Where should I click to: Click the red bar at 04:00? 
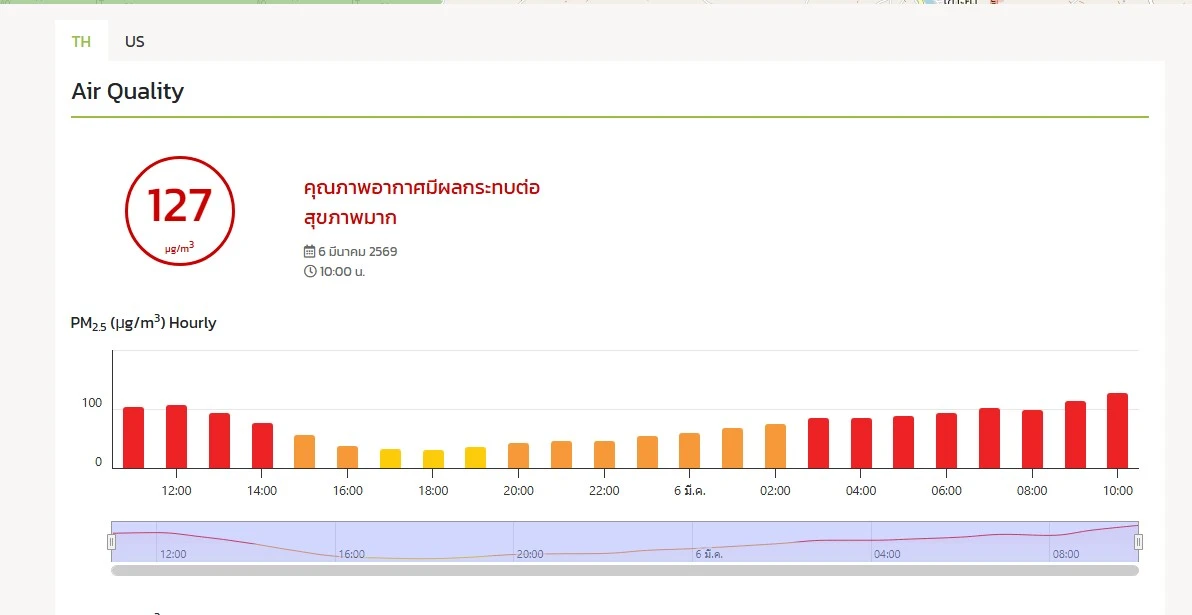[x=861, y=443]
